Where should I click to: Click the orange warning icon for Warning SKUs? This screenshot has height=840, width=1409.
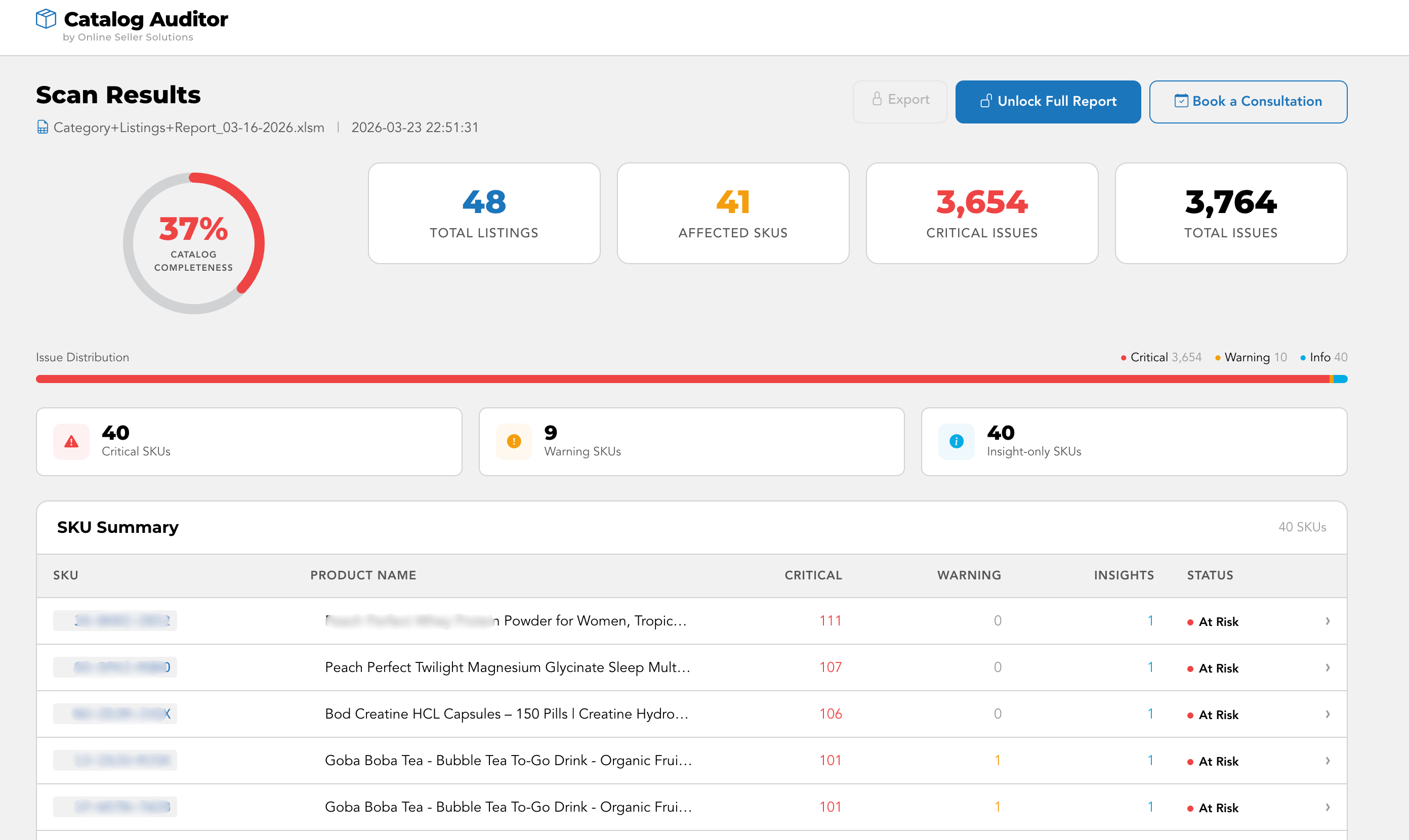(513, 442)
